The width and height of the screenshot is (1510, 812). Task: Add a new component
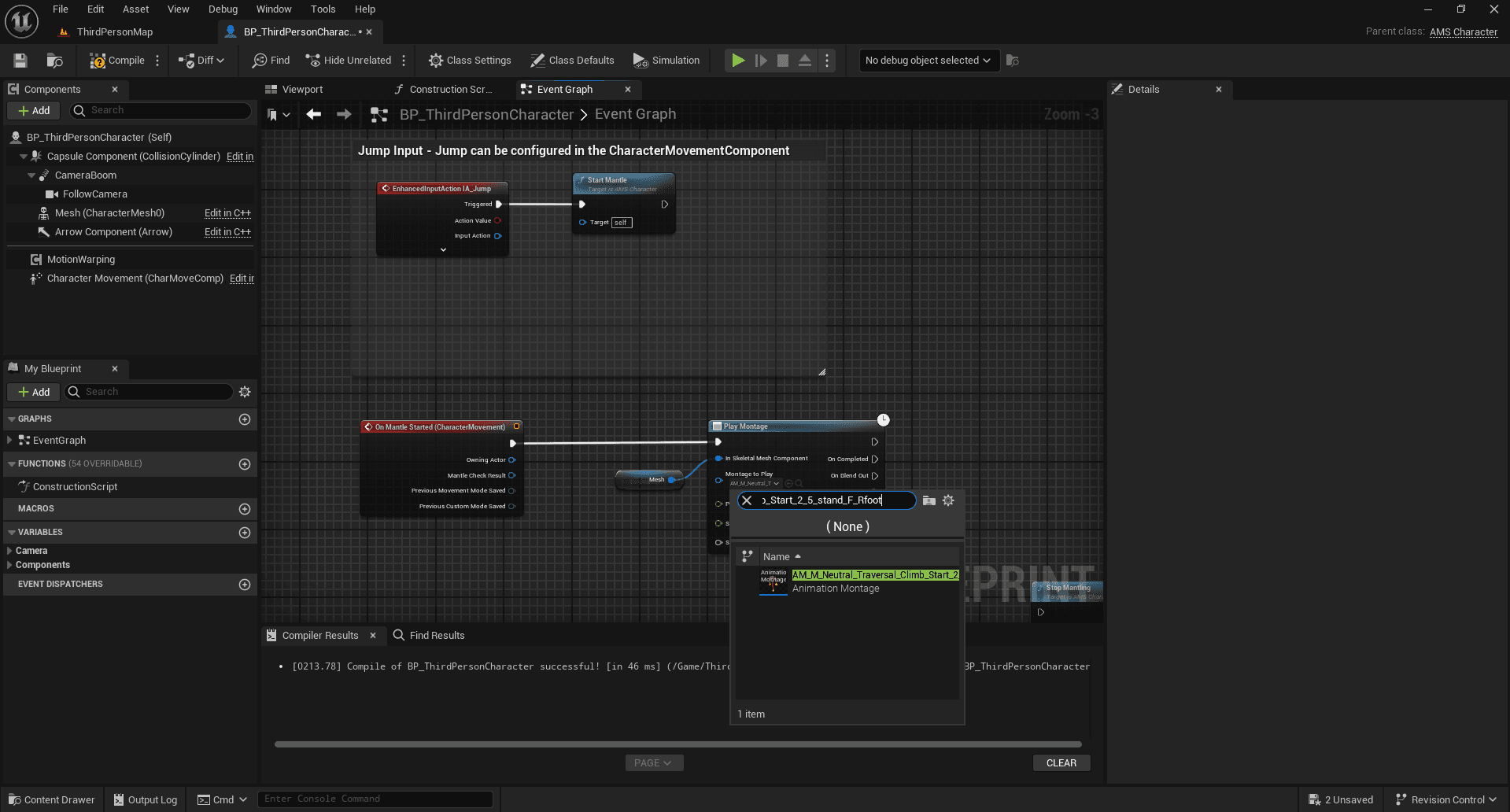click(x=34, y=111)
